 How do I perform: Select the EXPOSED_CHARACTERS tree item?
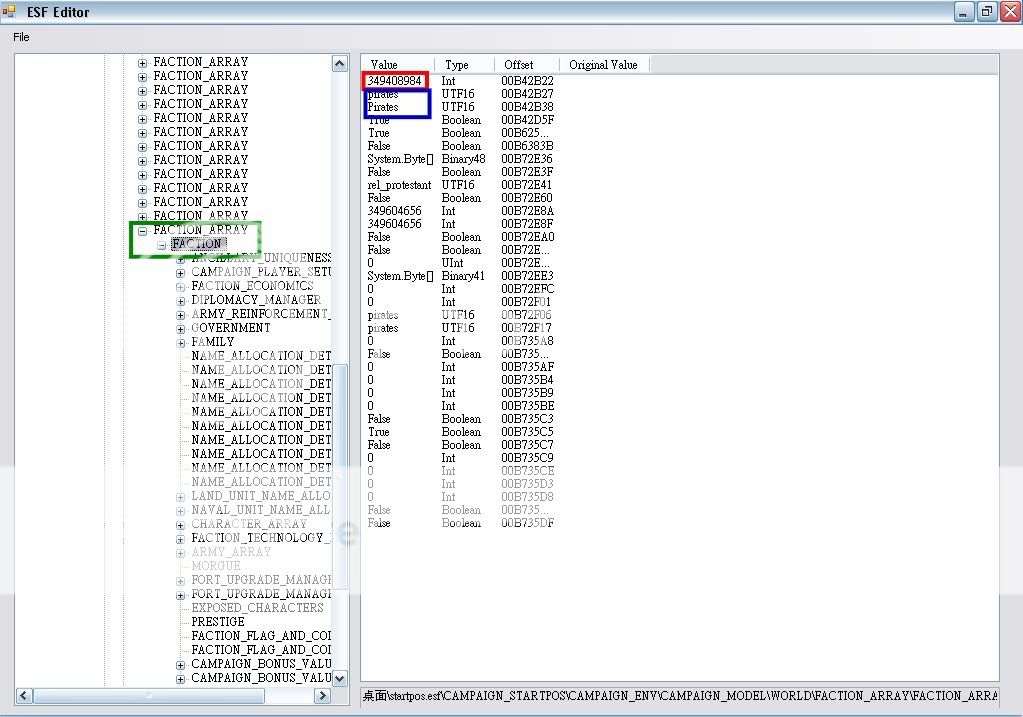(257, 608)
